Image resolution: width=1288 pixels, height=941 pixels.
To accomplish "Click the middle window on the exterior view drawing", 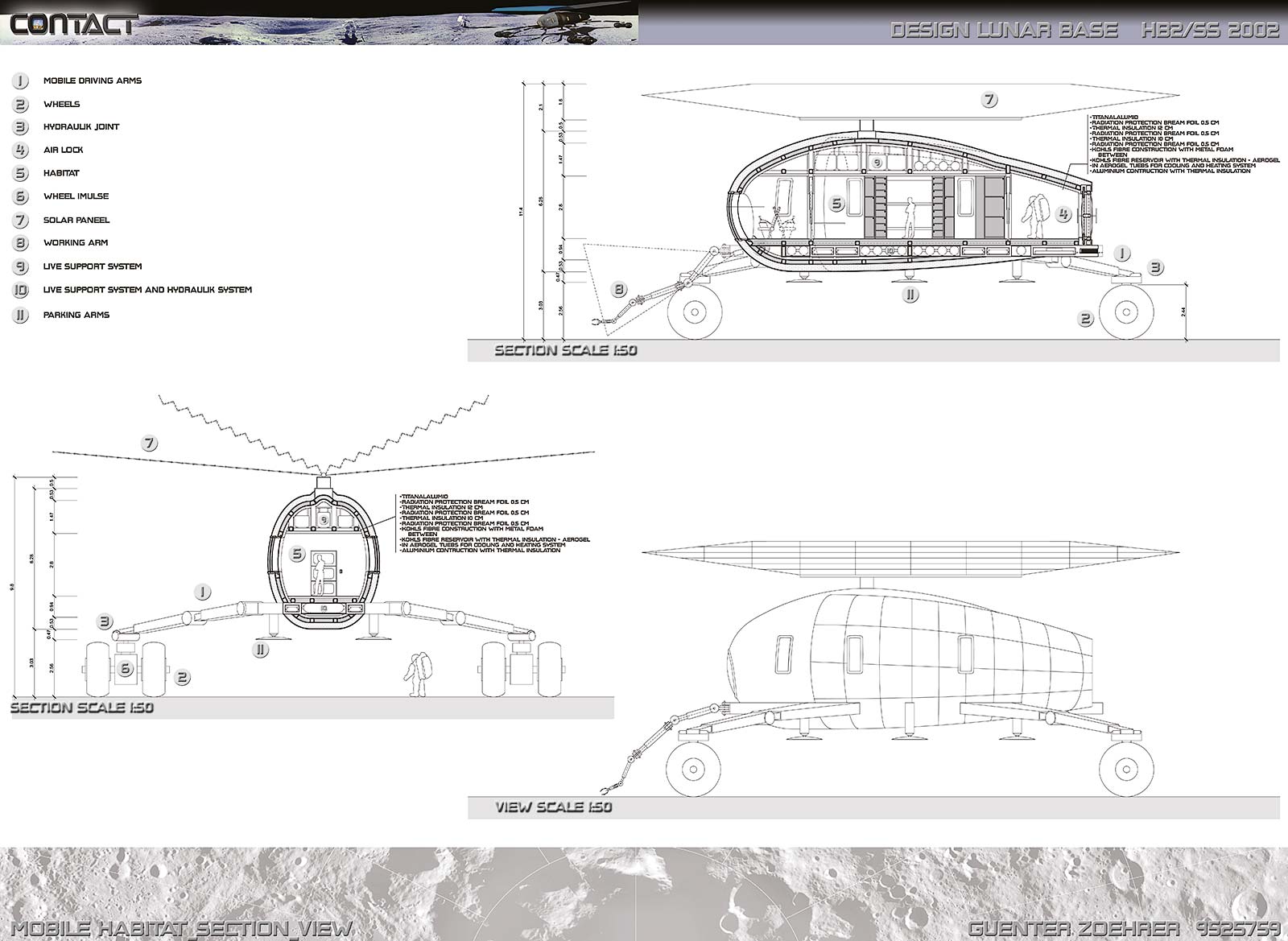I will (853, 654).
